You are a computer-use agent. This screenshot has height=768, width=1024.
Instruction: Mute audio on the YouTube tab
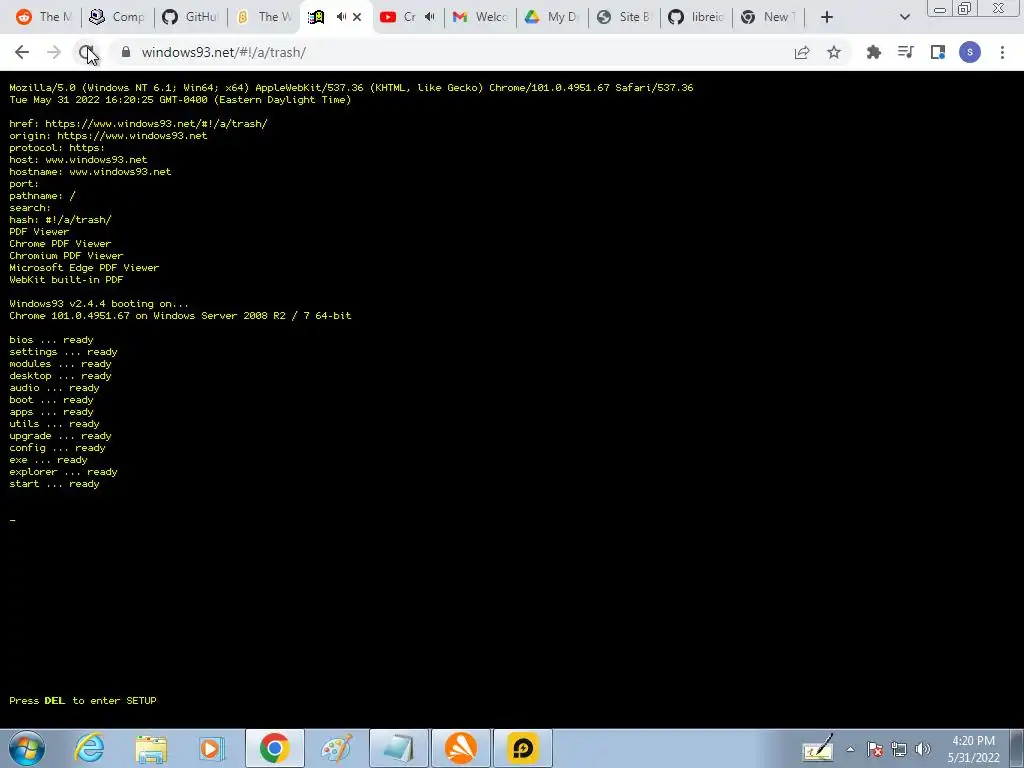pos(429,17)
